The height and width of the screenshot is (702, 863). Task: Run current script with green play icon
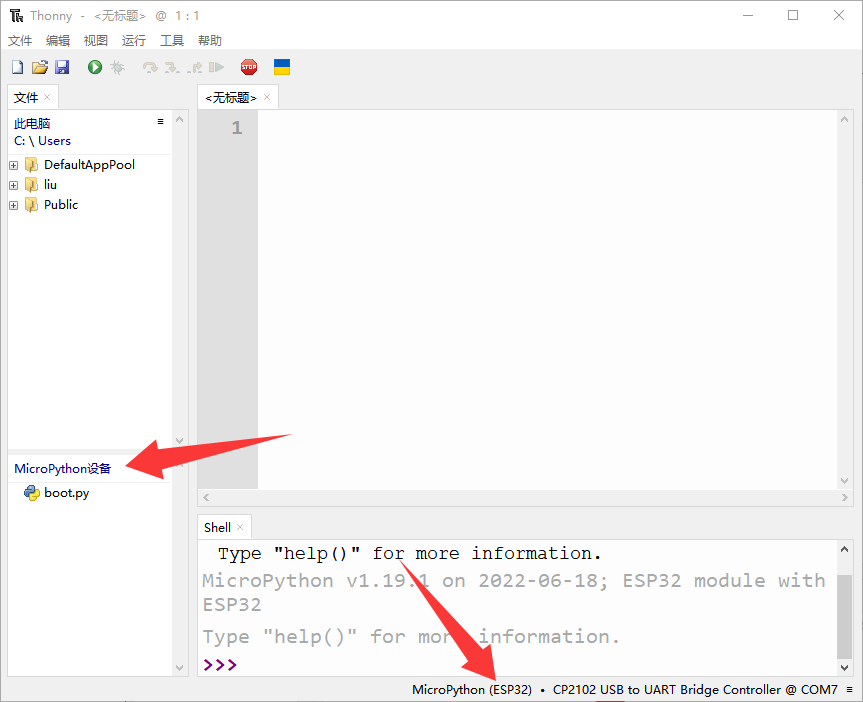pyautogui.click(x=95, y=67)
